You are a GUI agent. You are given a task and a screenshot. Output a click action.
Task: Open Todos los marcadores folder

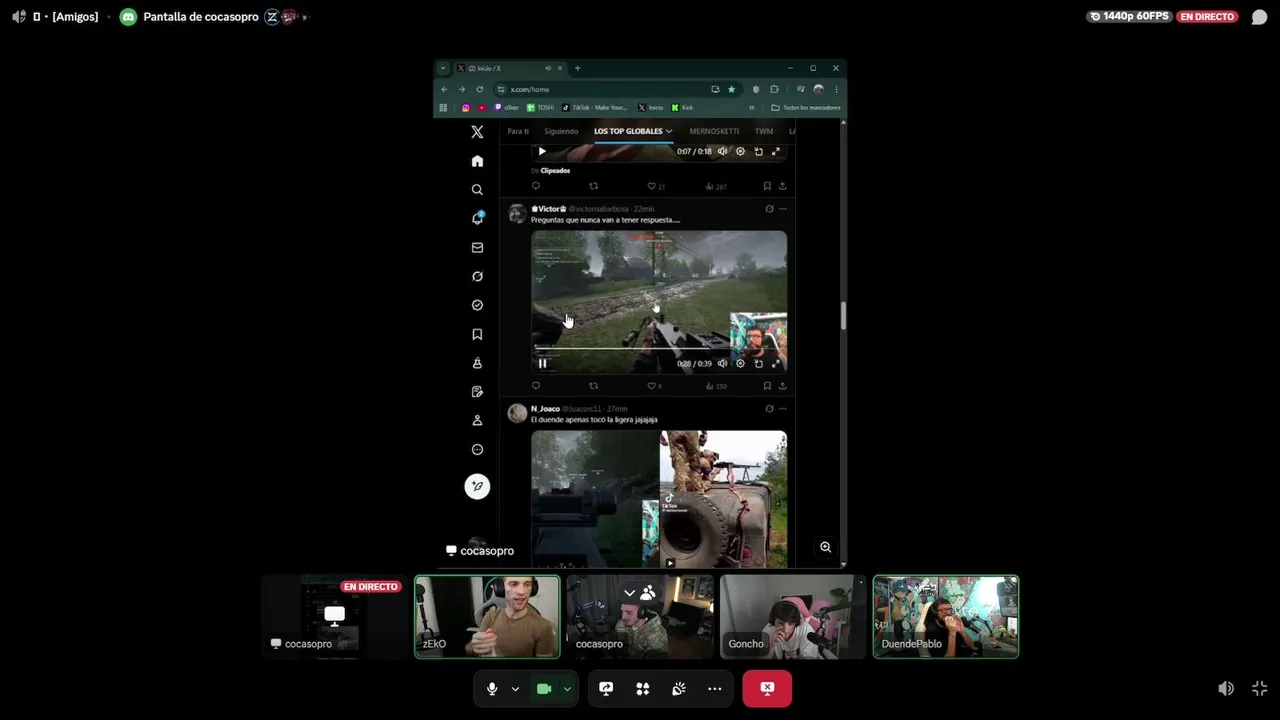coord(806,107)
